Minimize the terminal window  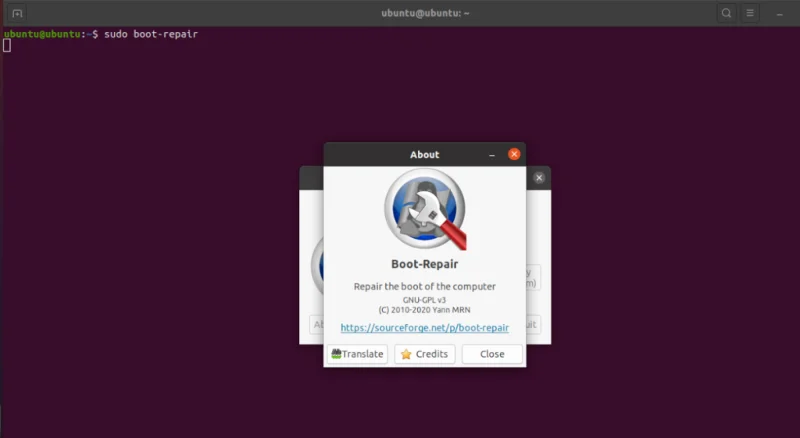point(779,14)
